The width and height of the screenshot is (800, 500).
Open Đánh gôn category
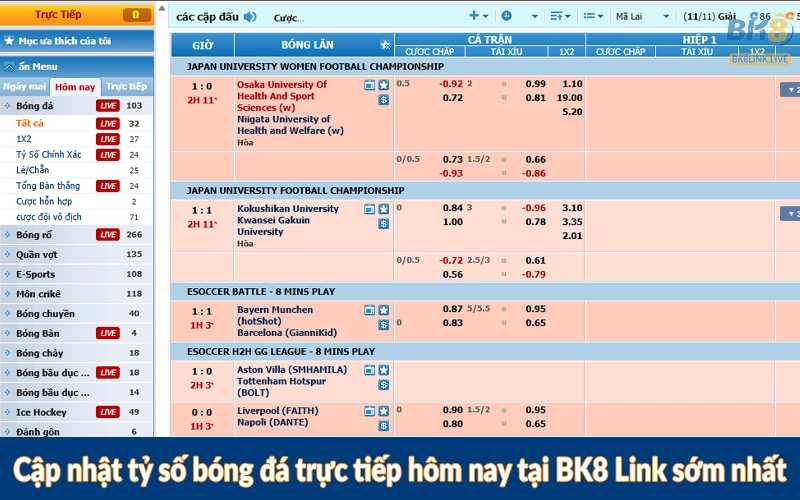77,431
